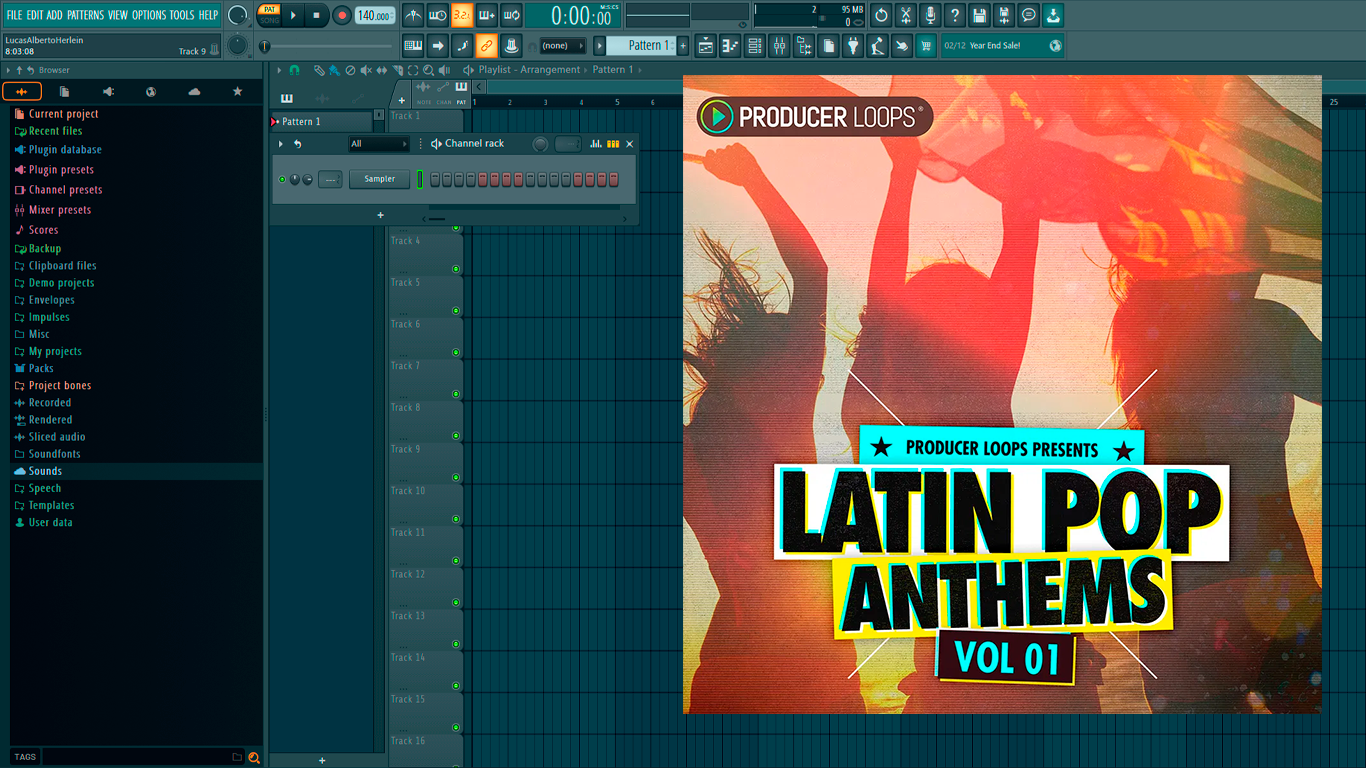Open tempo tapper icon
Image resolution: width=1366 pixels, height=768 pixels.
pos(877,45)
